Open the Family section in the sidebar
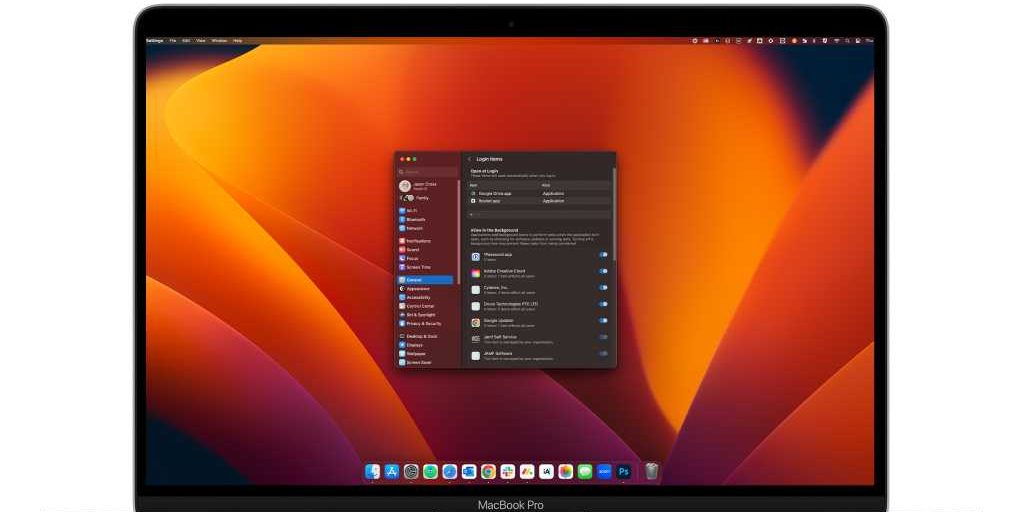 click(421, 198)
